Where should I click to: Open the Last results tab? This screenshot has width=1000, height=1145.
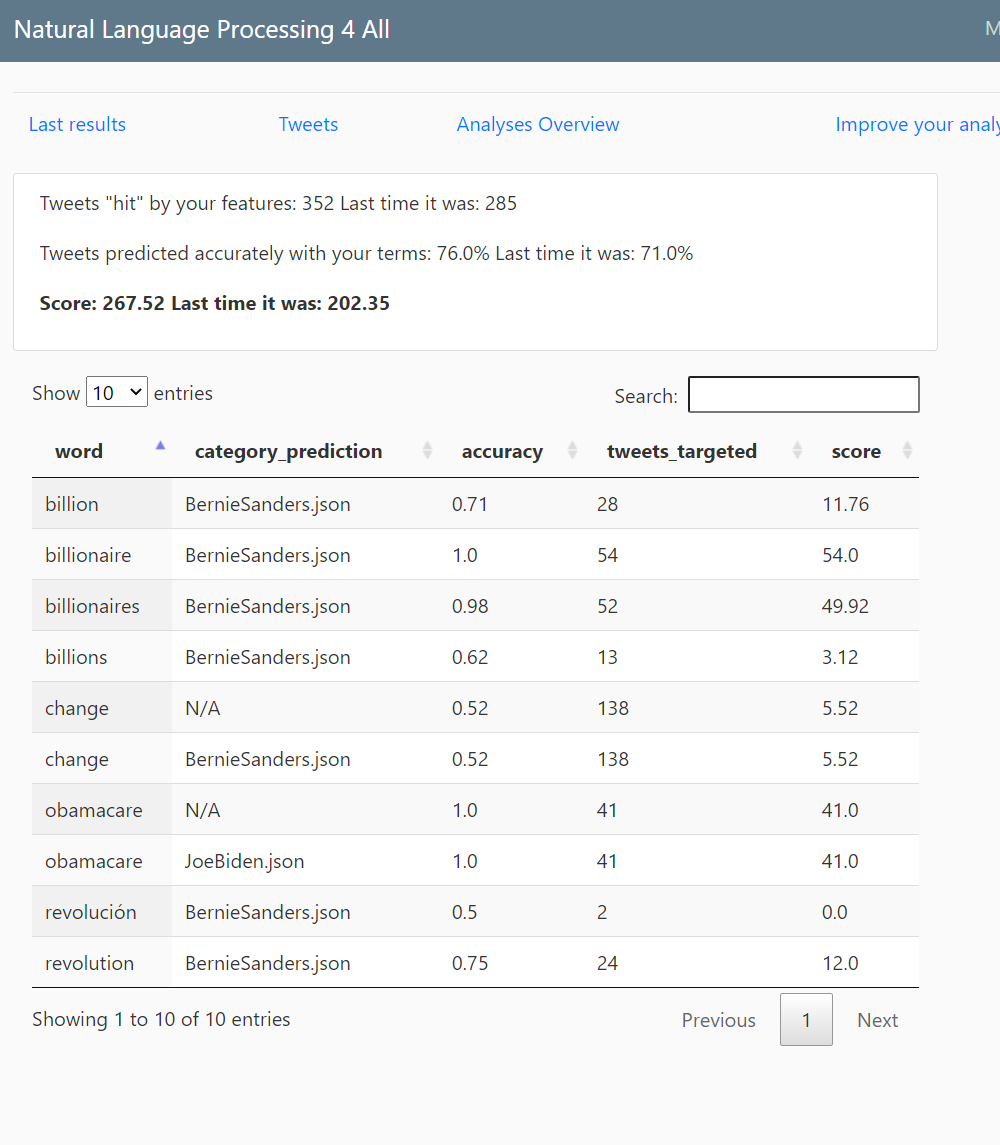pyautogui.click(x=77, y=125)
